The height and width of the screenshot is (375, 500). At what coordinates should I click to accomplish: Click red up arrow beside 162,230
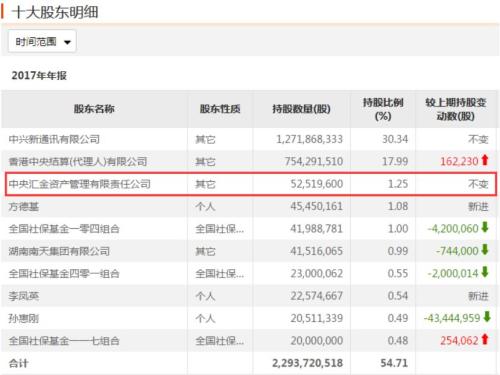[x=485, y=160]
